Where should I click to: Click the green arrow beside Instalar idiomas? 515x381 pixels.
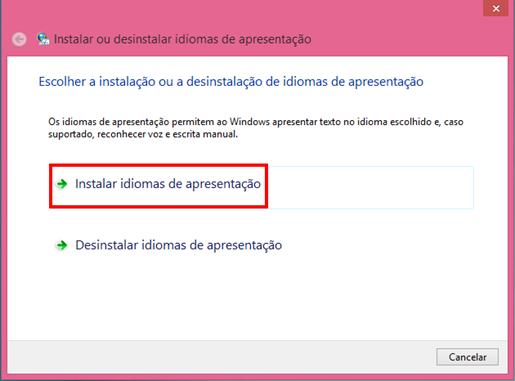(62, 184)
